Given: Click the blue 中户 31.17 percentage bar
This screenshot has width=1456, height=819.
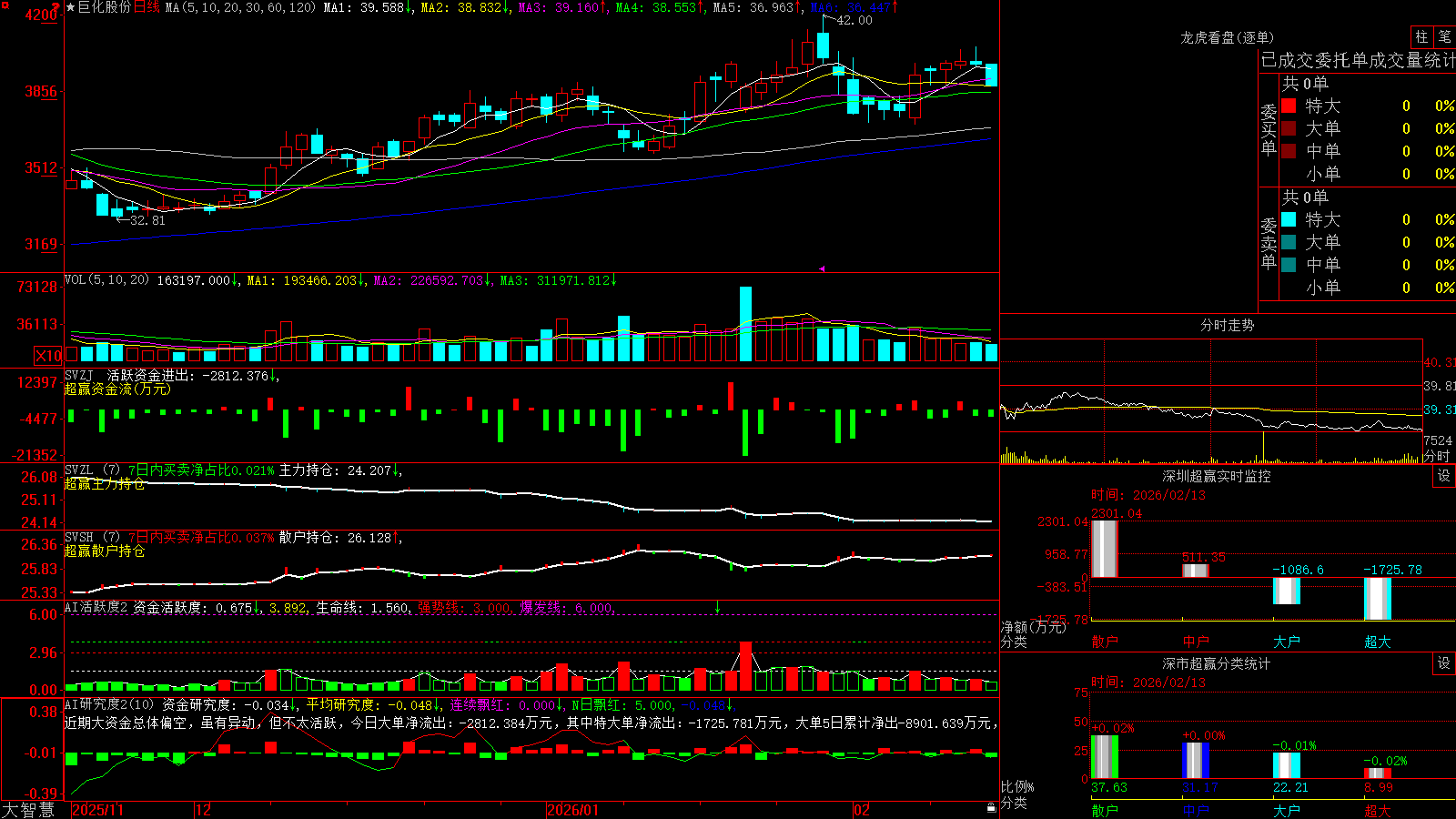Looking at the screenshot, I should pos(1196,761).
